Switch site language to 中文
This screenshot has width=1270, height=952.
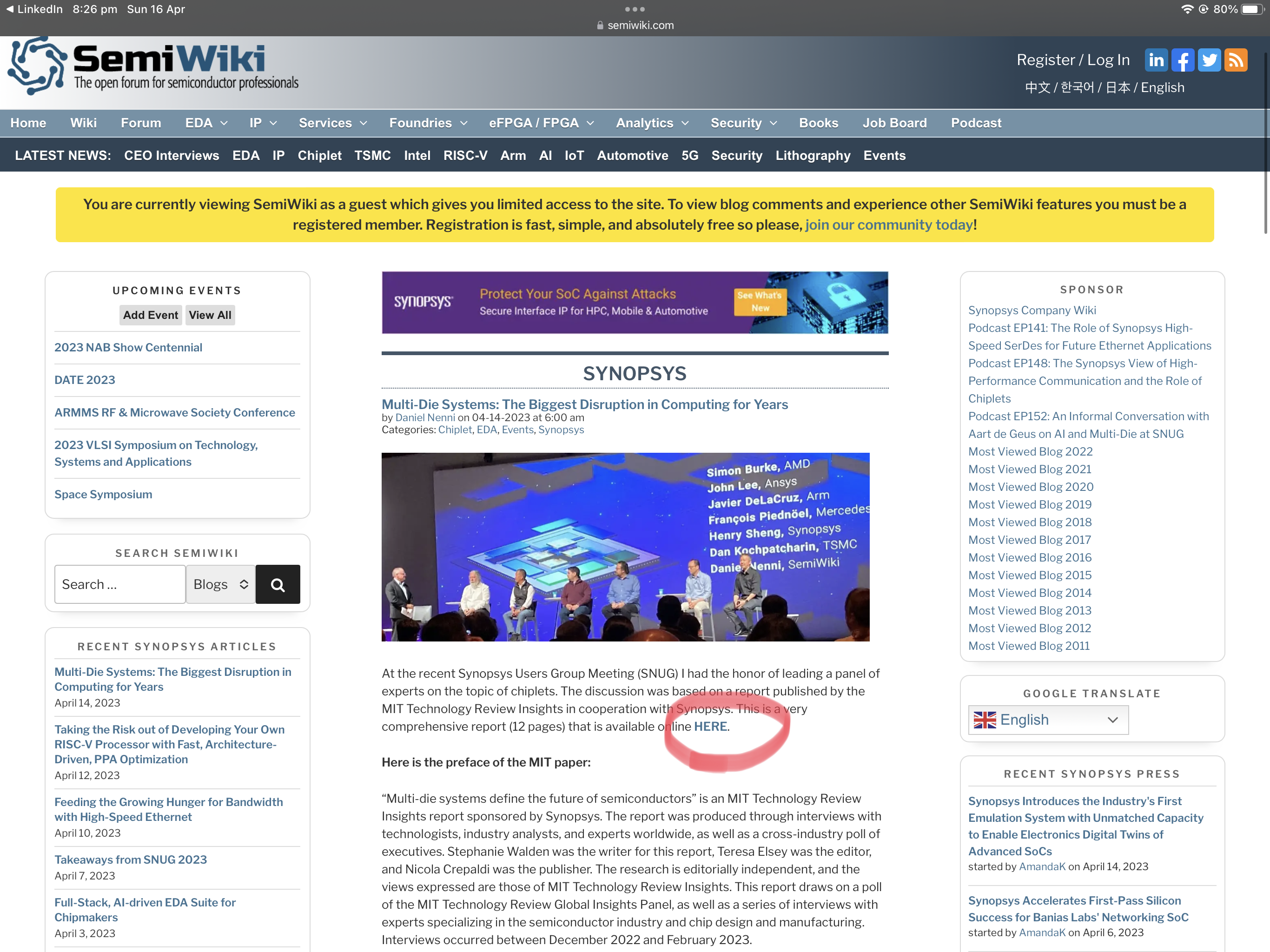[x=1038, y=87]
